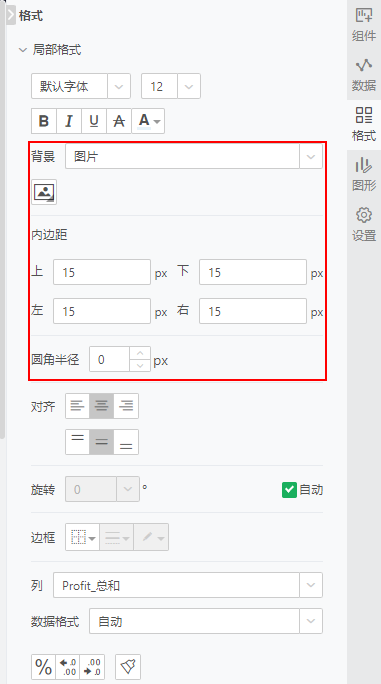The image size is (381, 684).
Task: Apply underline formatting
Action: [93, 121]
